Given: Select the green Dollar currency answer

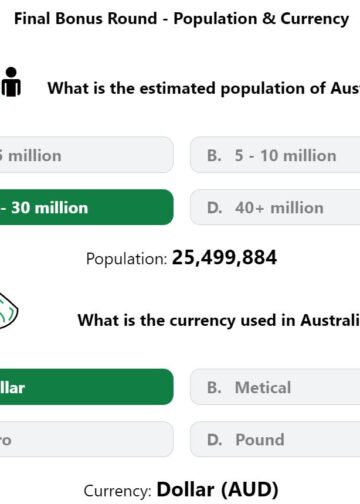Looking at the screenshot, I should tap(87, 387).
